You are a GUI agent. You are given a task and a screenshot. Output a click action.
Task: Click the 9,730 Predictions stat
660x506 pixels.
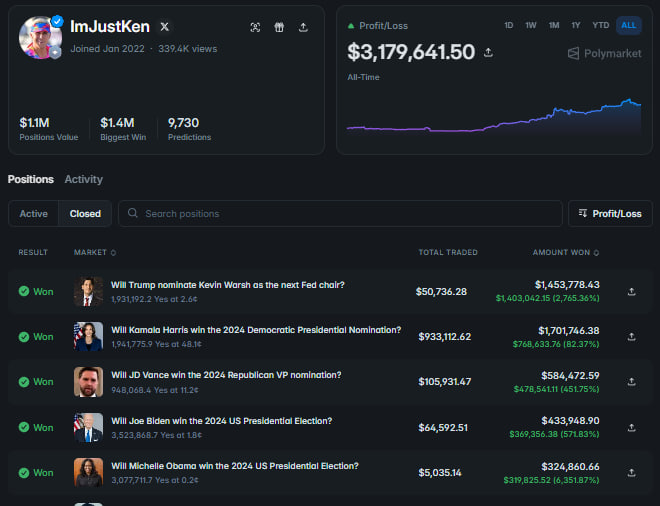(x=189, y=128)
